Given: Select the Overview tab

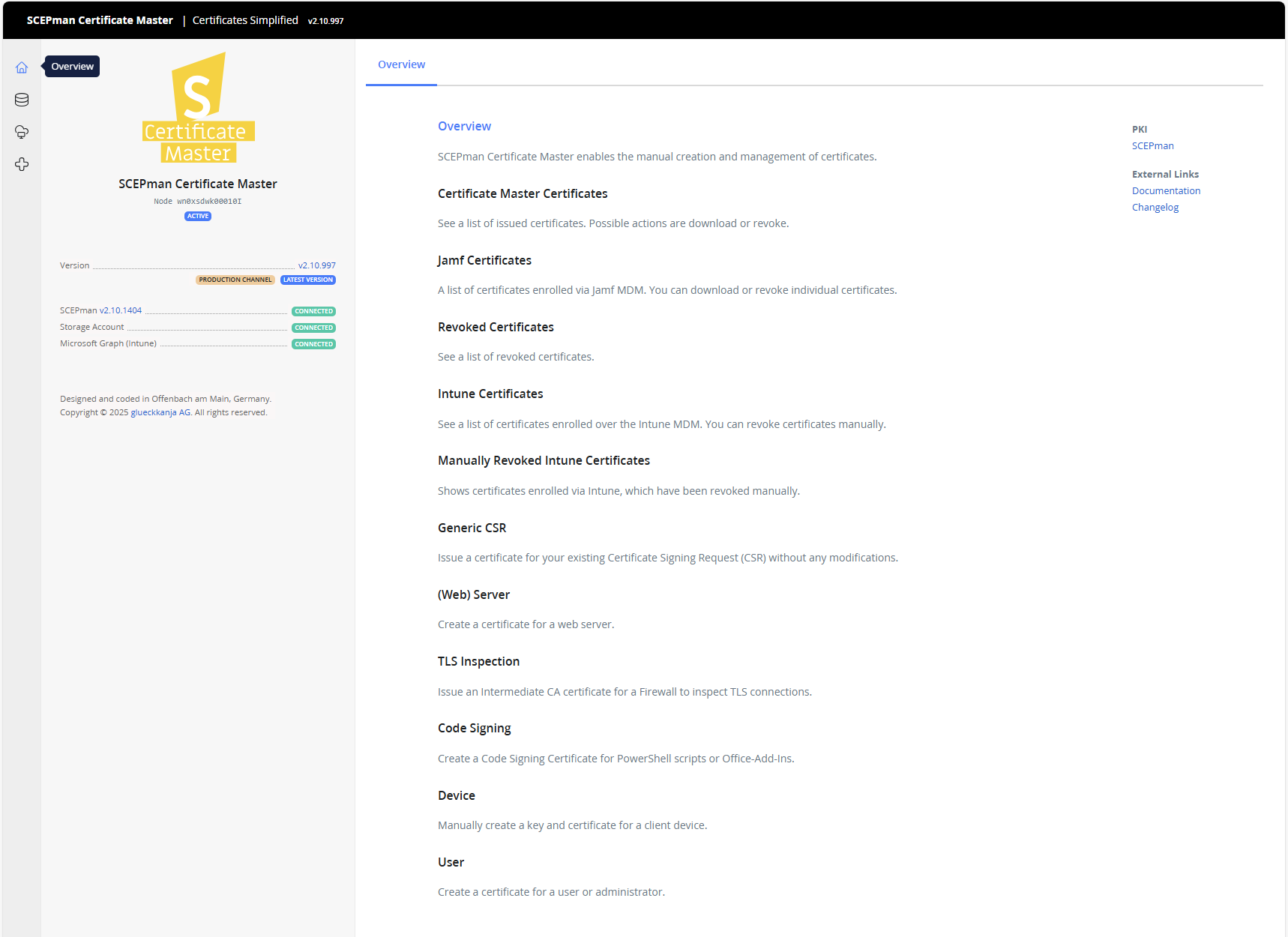Looking at the screenshot, I should pyautogui.click(x=401, y=64).
